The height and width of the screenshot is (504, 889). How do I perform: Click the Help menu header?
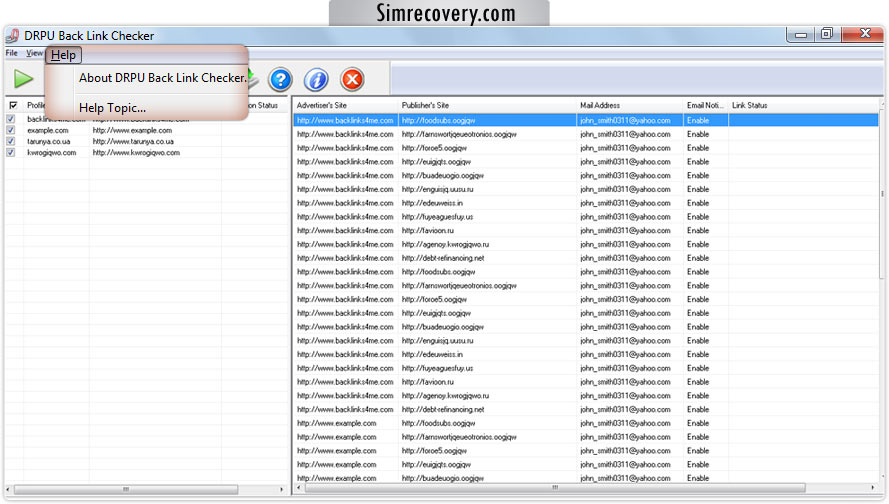63,55
